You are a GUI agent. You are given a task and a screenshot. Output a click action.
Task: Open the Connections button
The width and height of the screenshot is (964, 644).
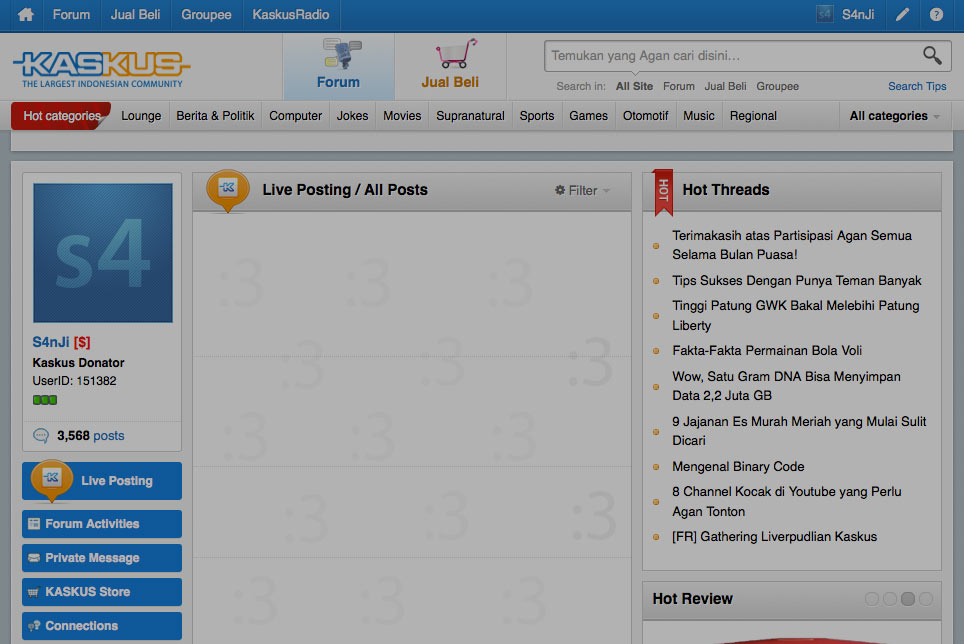pyautogui.click(x=102, y=626)
